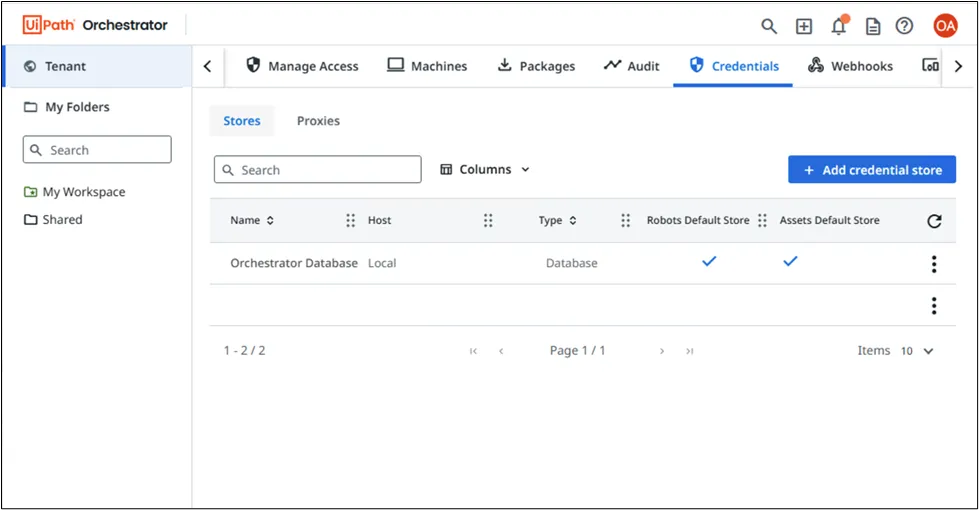Click the column grip handle after Name

[350, 220]
